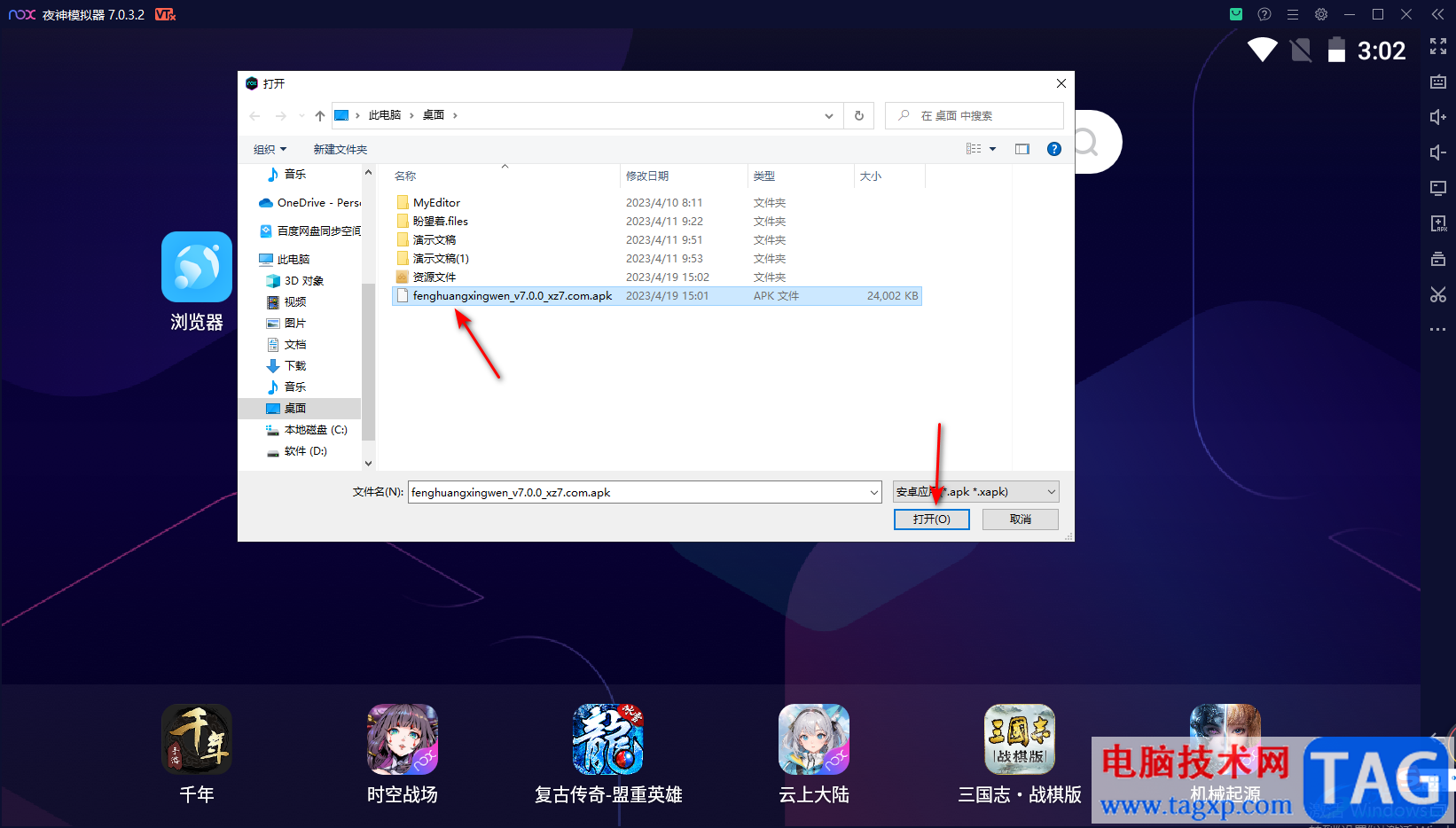Open Nox help question icon

(x=1264, y=14)
